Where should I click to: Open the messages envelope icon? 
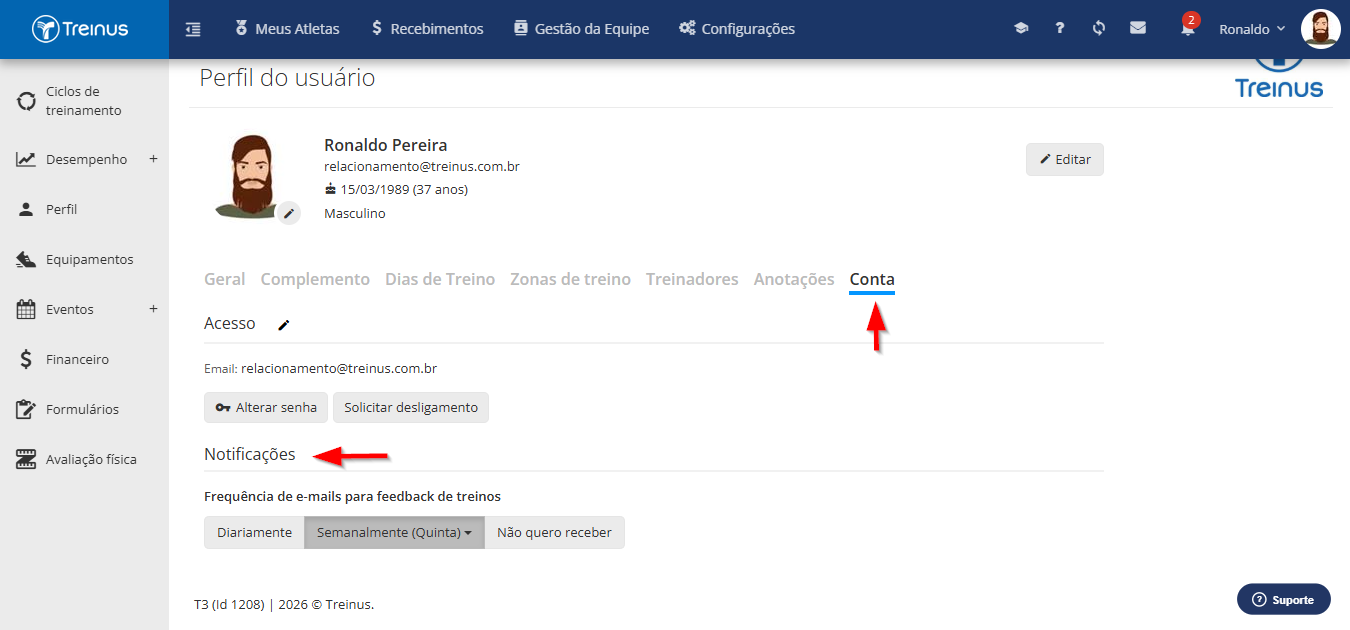[x=1138, y=29]
